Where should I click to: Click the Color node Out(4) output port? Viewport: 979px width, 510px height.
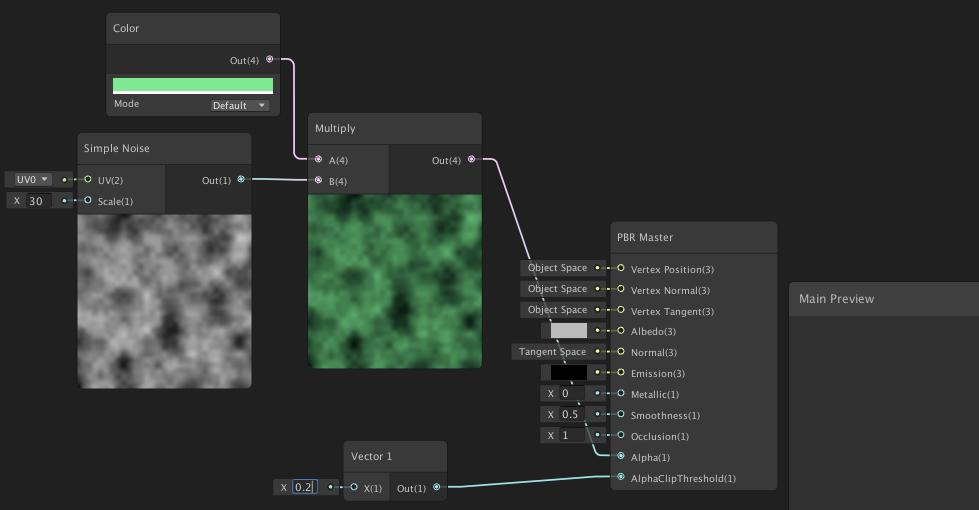pos(270,60)
